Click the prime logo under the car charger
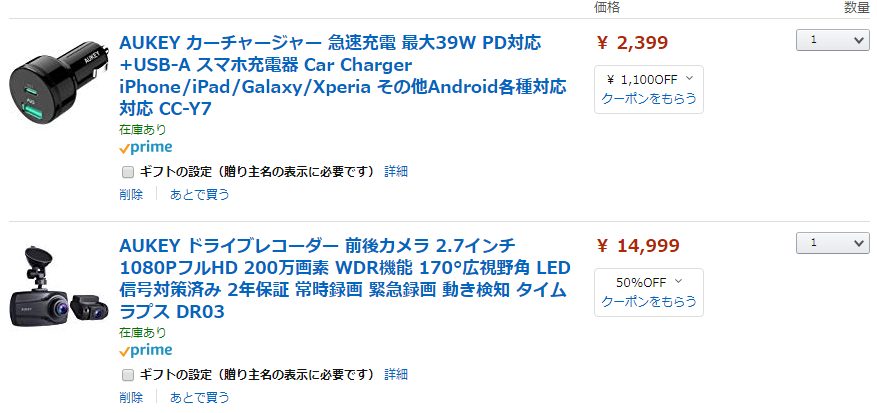This screenshot has width=877, height=413. (x=145, y=148)
